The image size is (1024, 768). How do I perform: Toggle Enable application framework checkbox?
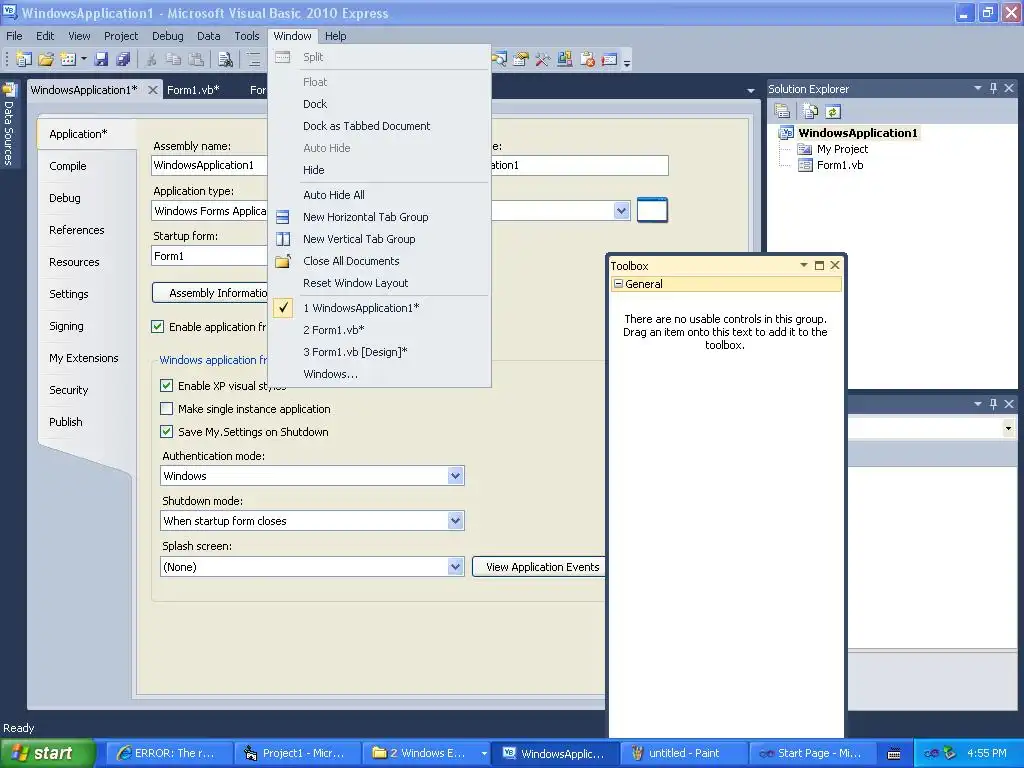coord(157,327)
